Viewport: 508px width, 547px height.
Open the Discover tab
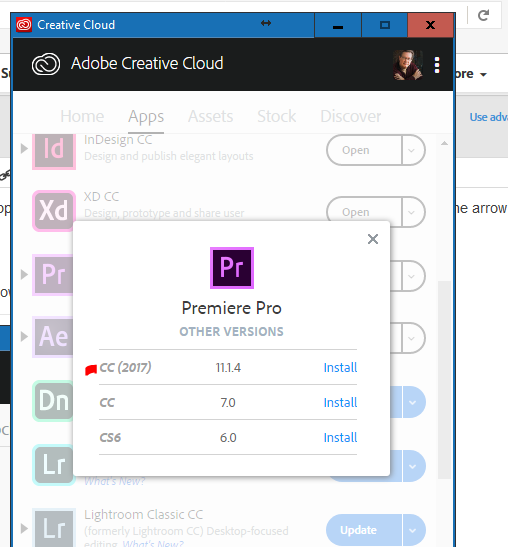click(x=351, y=116)
